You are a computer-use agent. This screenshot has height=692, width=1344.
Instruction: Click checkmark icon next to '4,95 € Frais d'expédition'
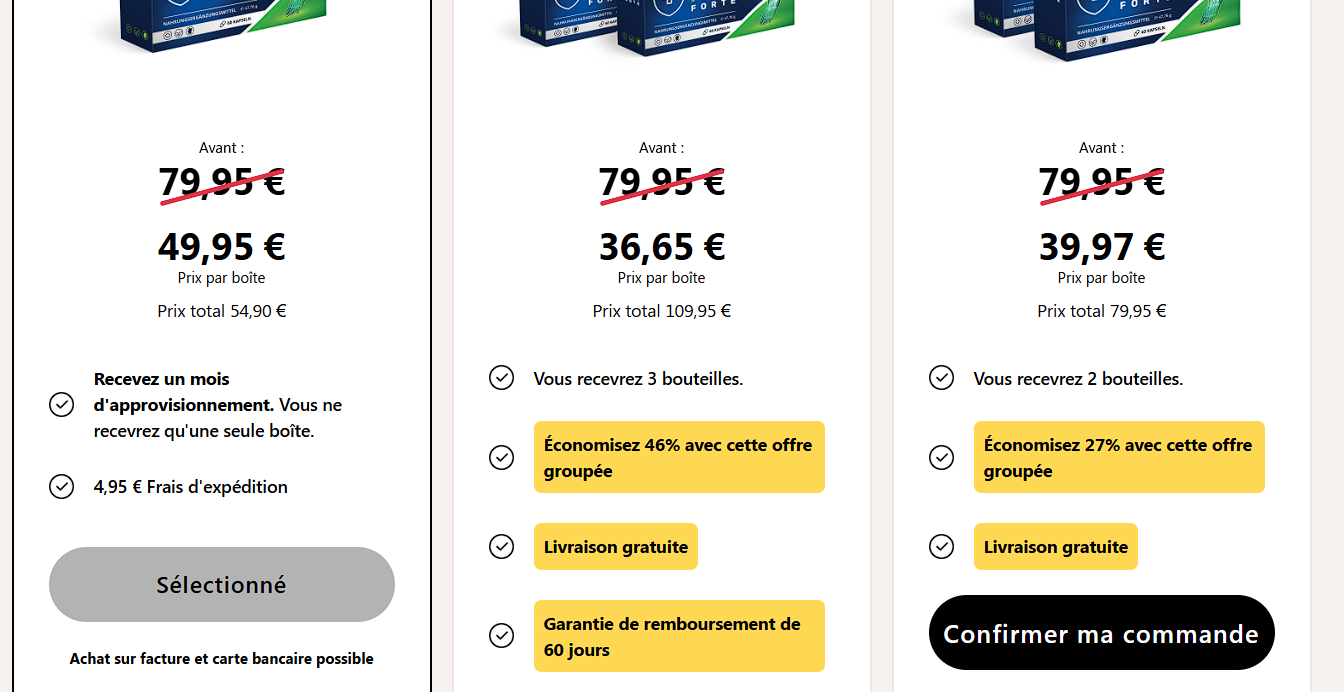(x=61, y=487)
